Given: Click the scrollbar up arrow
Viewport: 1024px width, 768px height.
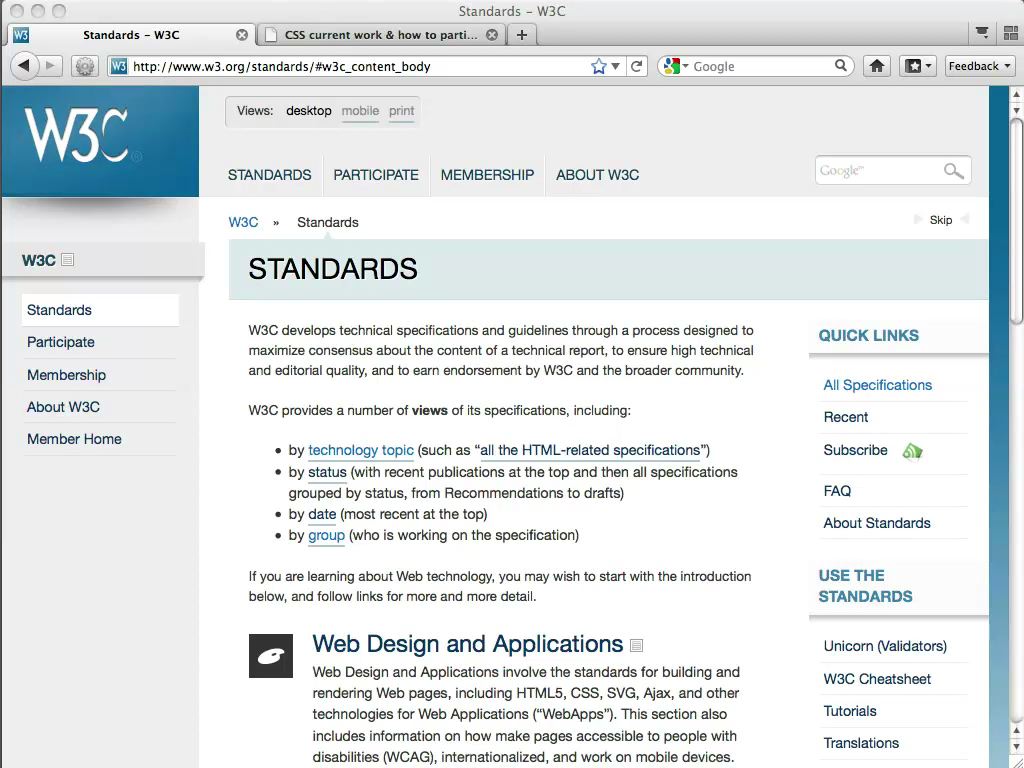Looking at the screenshot, I should [1016, 94].
